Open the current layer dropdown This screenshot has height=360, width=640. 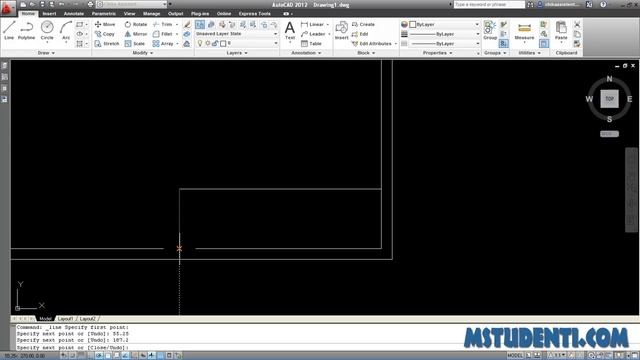[x=237, y=43]
